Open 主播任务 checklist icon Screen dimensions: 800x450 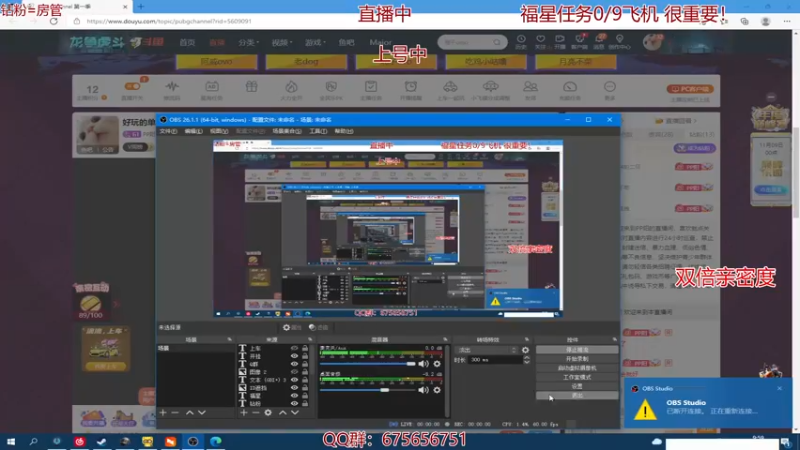pyautogui.click(x=371, y=90)
